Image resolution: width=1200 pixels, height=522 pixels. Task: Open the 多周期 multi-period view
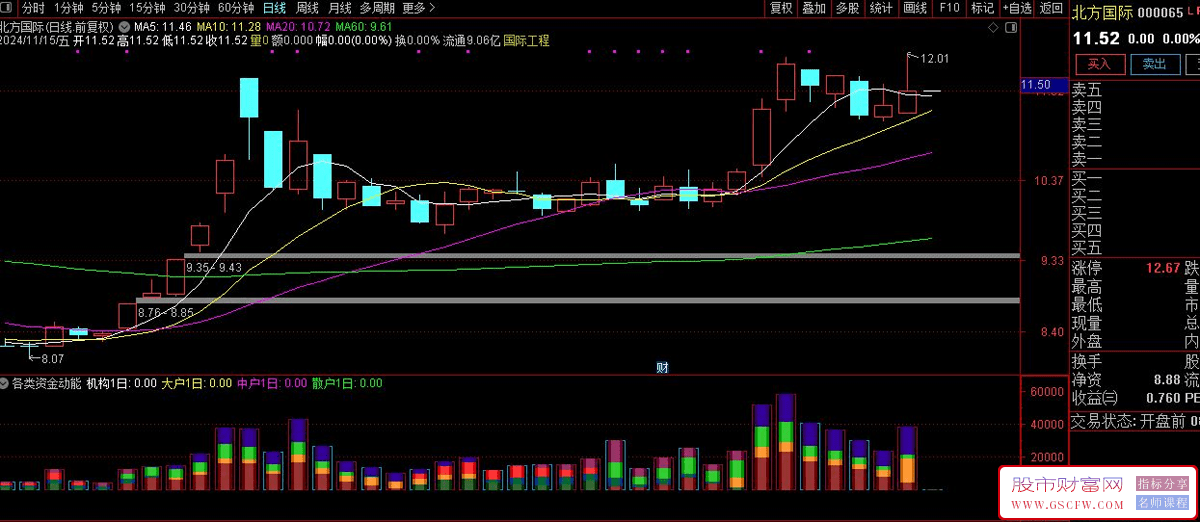[x=378, y=8]
